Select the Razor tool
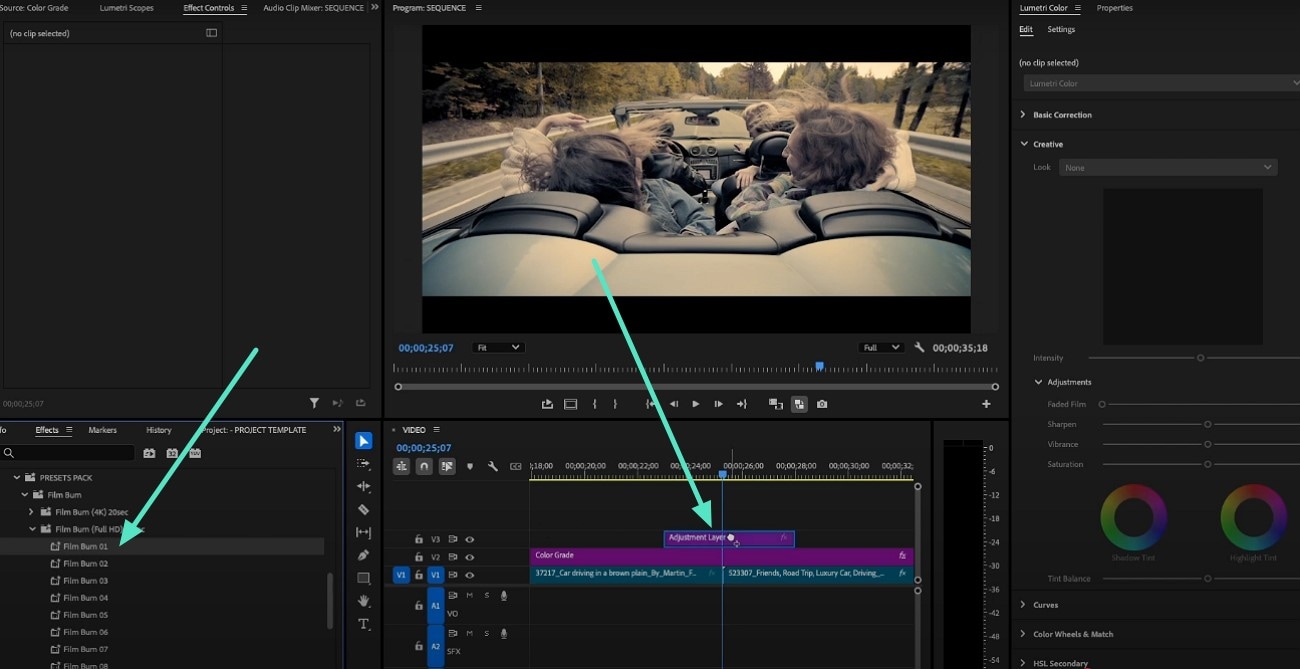1300x669 pixels. pyautogui.click(x=363, y=509)
